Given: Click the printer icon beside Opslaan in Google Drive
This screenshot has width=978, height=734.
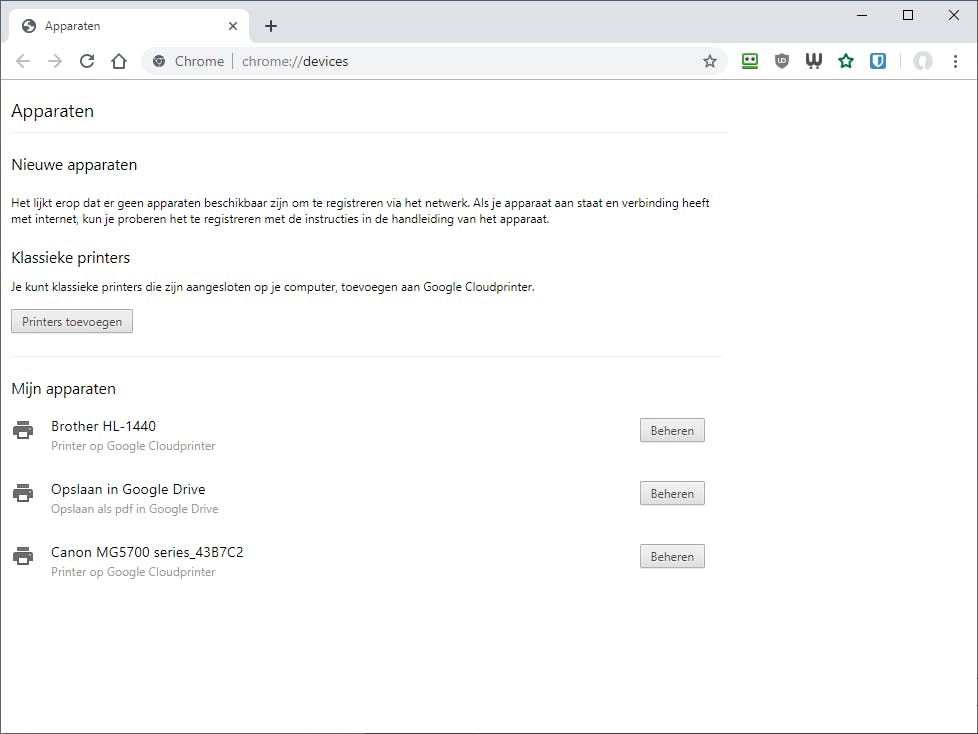Looking at the screenshot, I should tap(23, 494).
